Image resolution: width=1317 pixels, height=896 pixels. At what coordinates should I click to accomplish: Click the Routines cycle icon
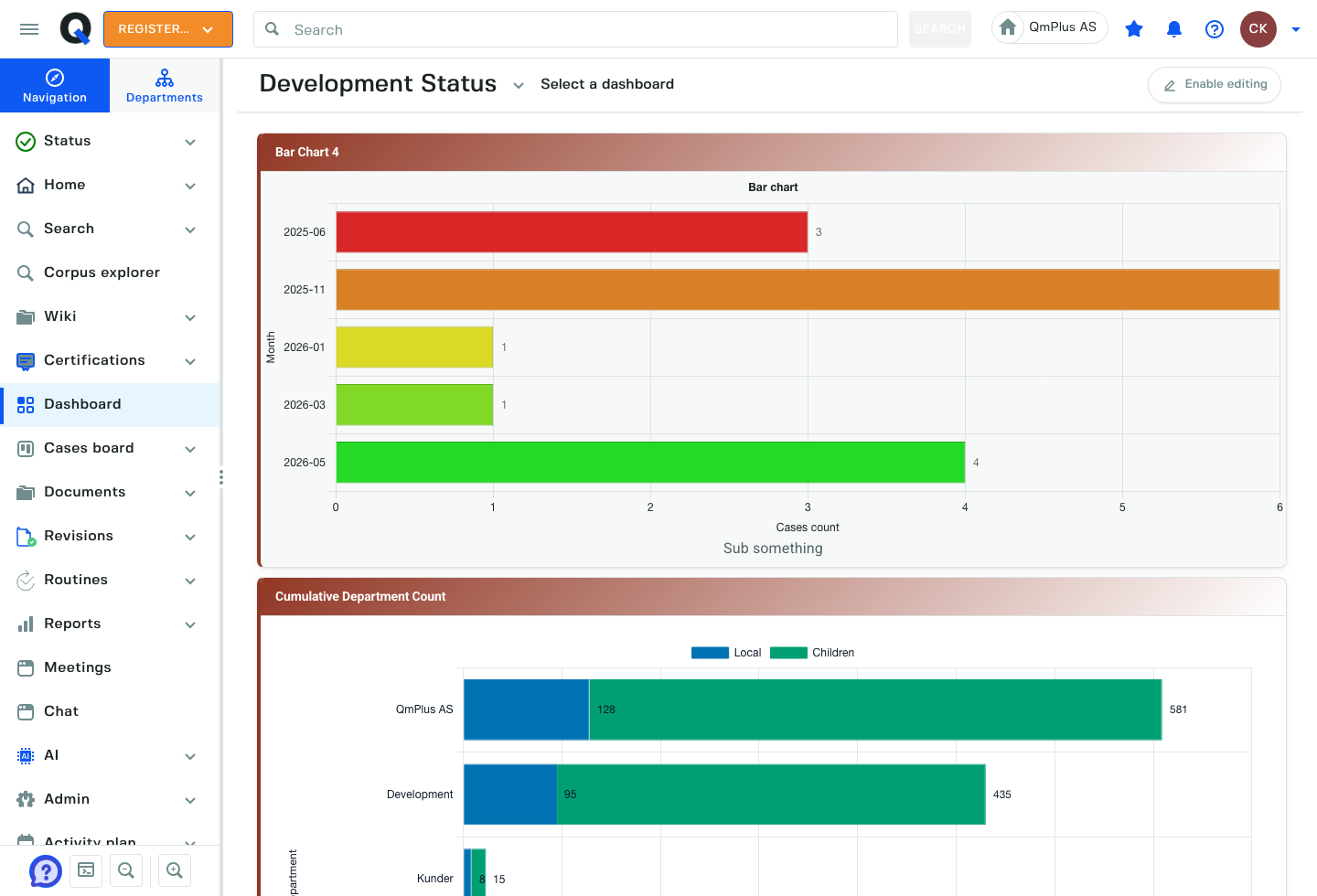point(26,580)
